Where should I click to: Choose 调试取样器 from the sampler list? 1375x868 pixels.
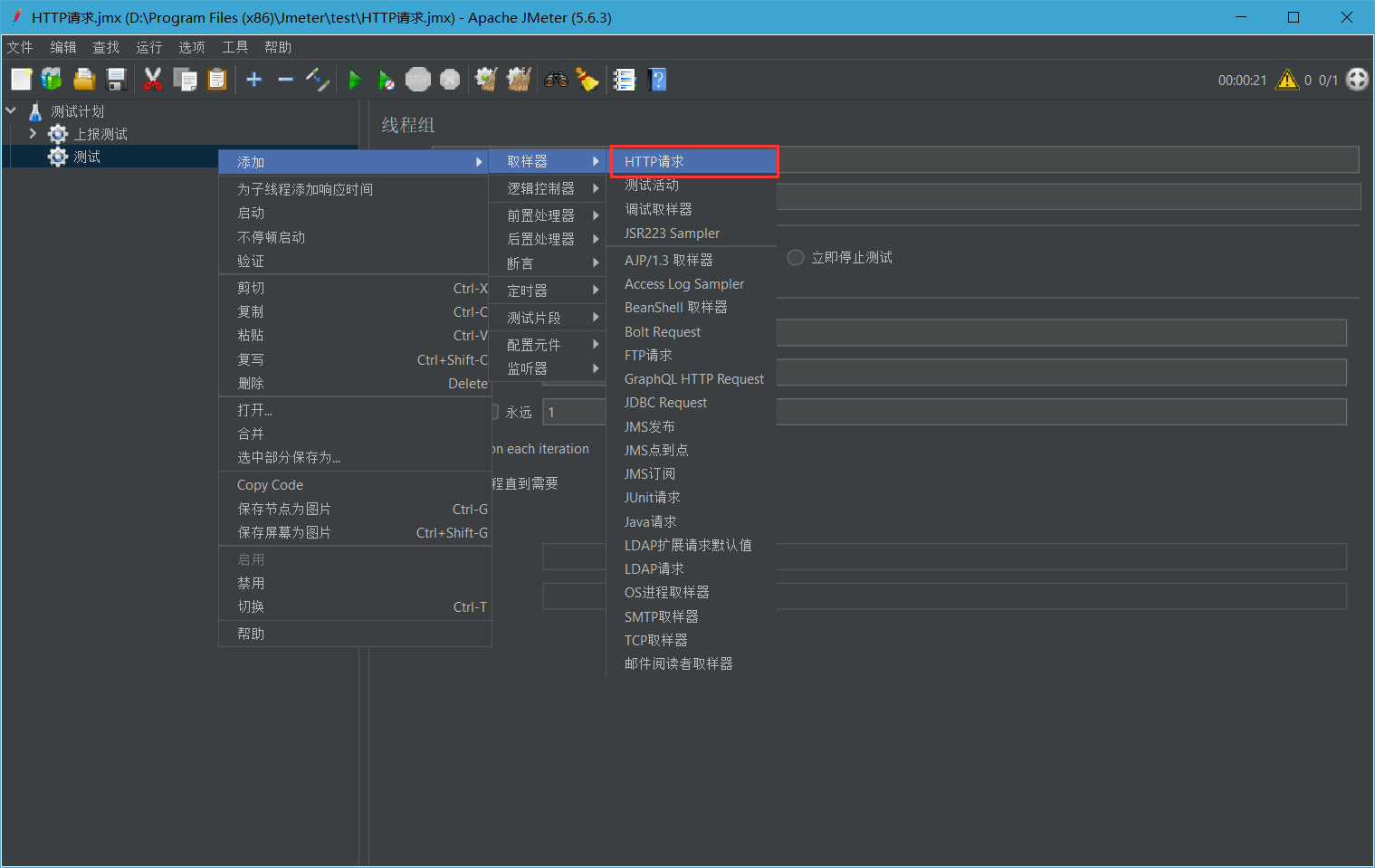692,209
